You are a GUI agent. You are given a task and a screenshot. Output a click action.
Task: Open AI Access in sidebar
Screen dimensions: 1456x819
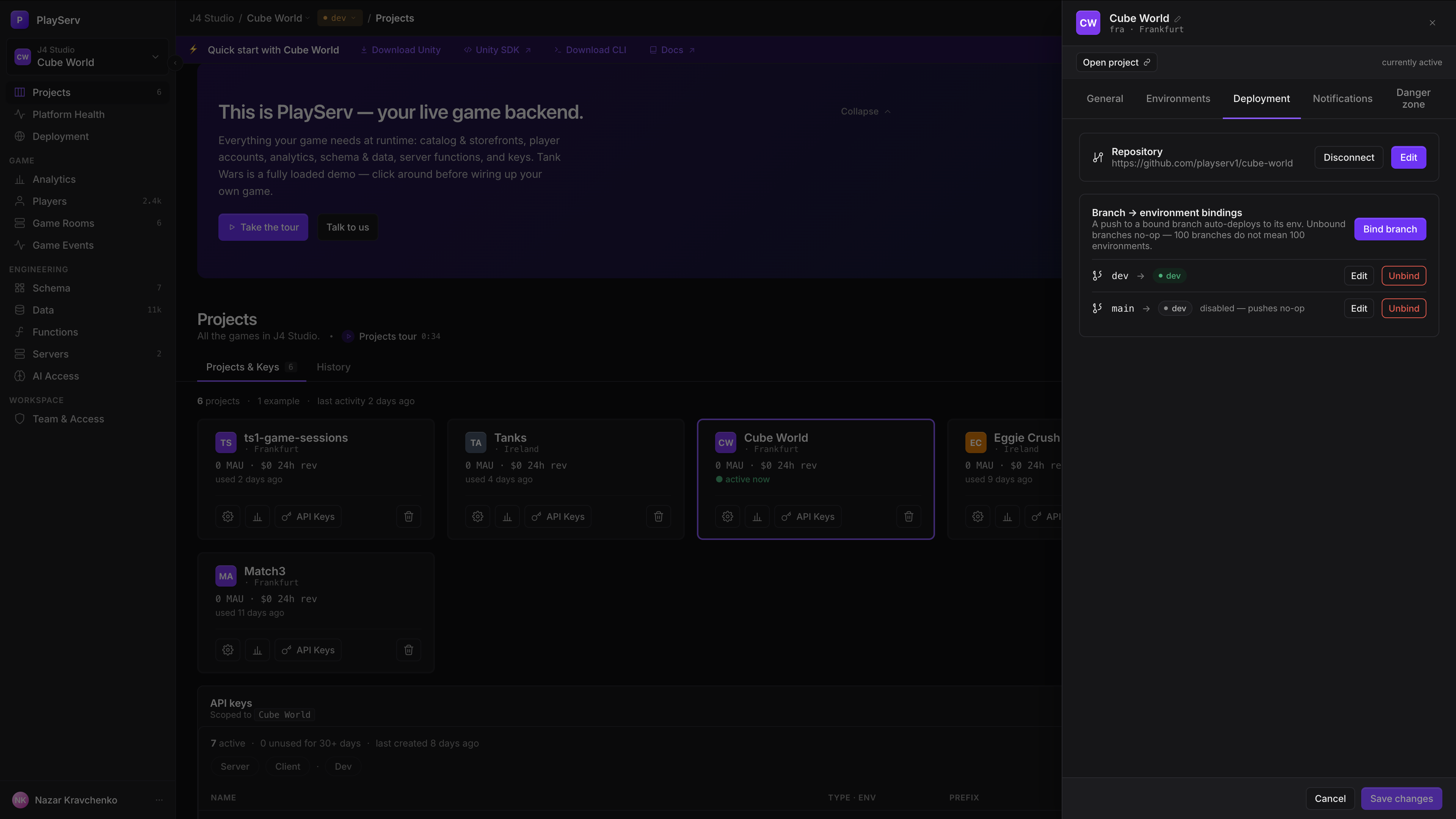coord(87,376)
